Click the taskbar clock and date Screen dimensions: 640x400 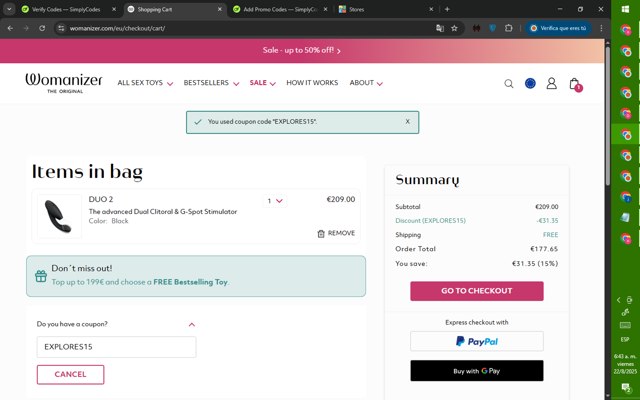coord(625,364)
